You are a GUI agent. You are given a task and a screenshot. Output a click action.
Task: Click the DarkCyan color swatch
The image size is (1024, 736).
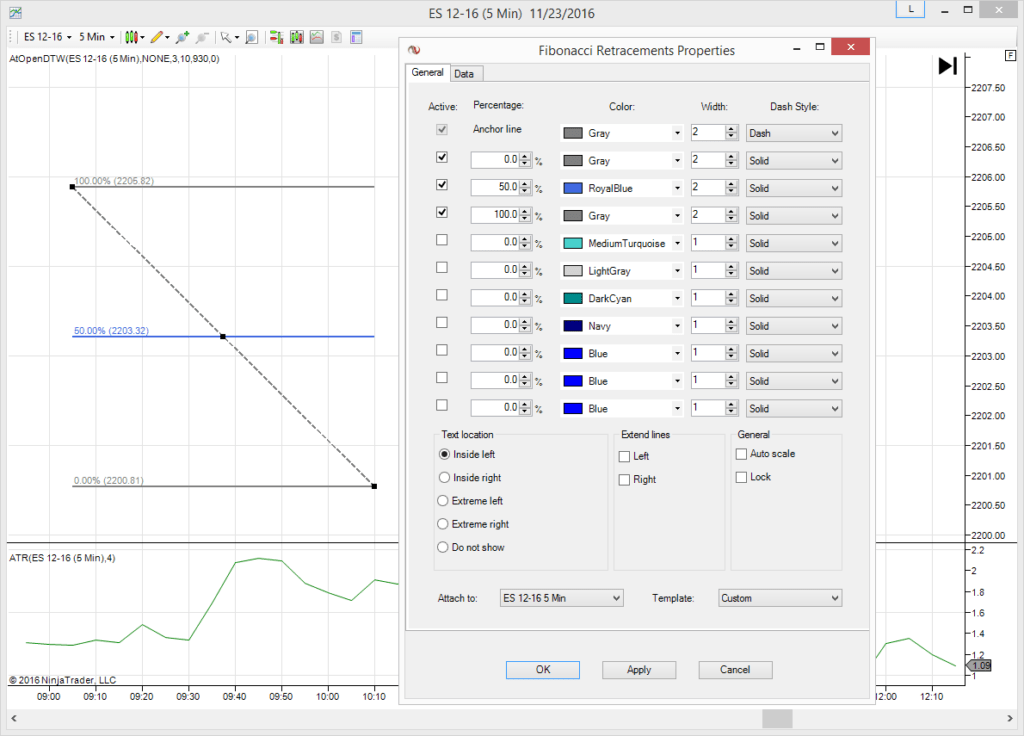573,298
